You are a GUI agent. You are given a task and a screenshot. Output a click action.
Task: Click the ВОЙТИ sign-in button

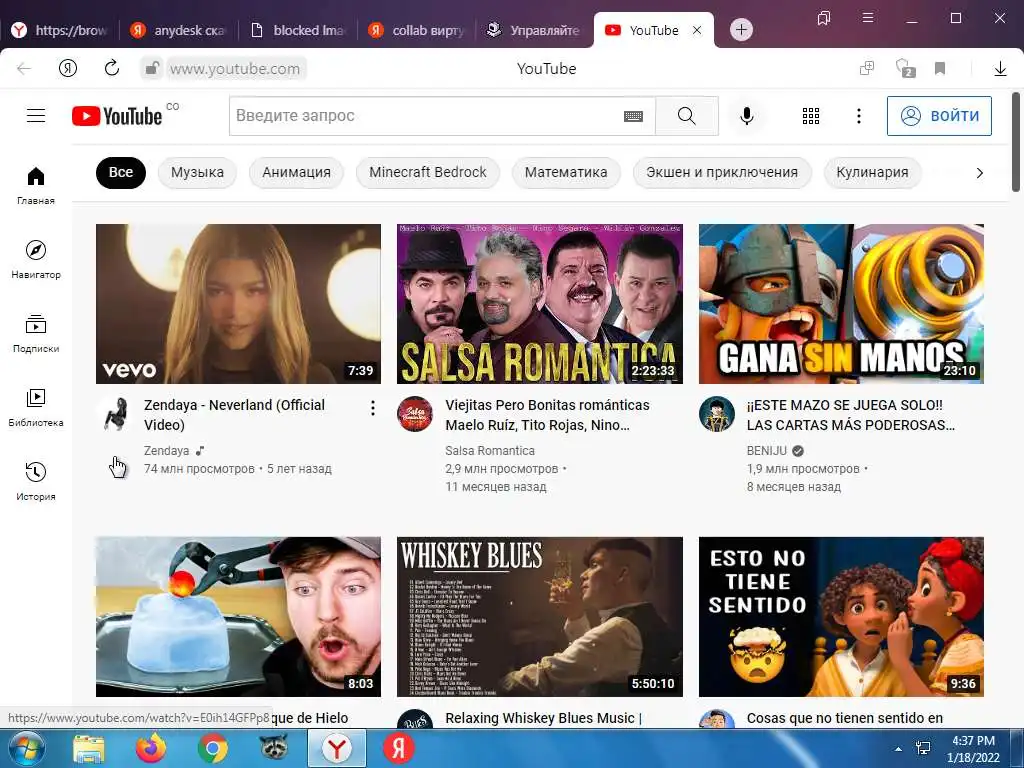(939, 116)
